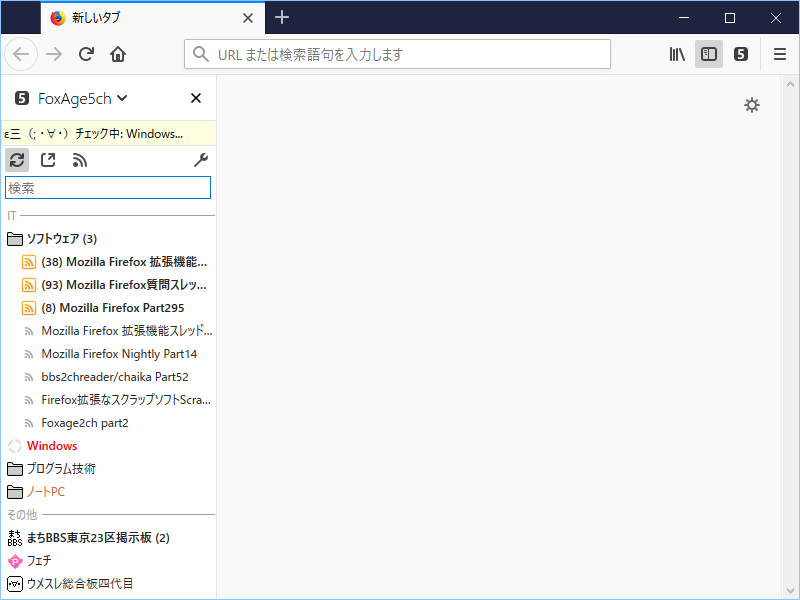Open Foxage2ch part2 thread
The height and width of the screenshot is (600, 800).
point(85,423)
